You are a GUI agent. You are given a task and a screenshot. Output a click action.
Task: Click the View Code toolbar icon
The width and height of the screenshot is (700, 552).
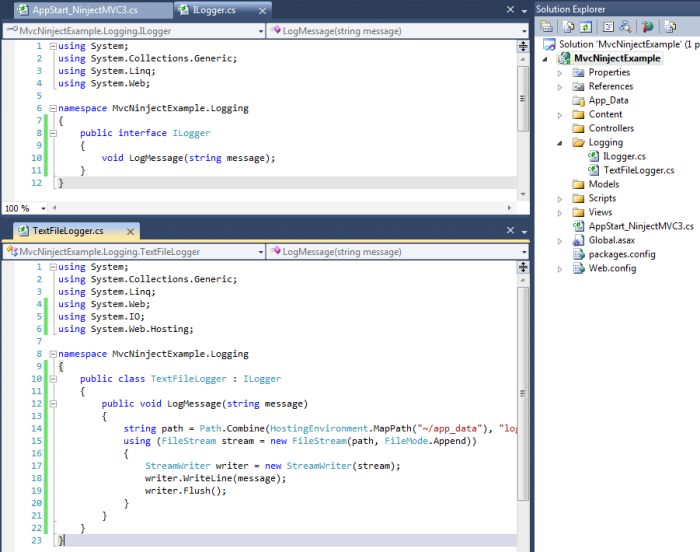(x=608, y=27)
